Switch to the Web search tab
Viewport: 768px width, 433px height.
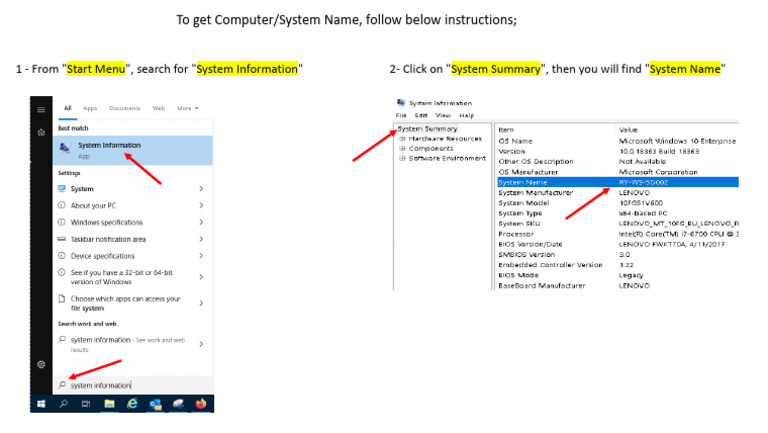tap(158, 108)
